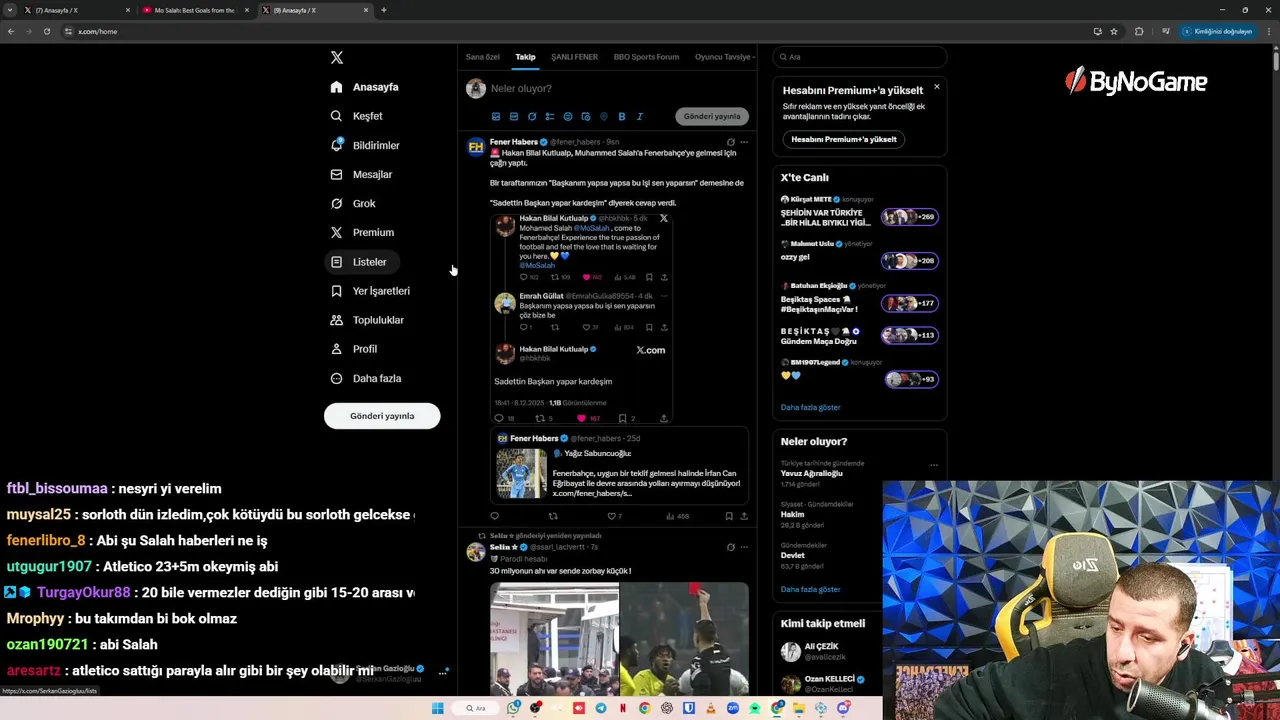The width and height of the screenshot is (1280, 720).
Task: Click the schedule post icon in composer
Action: pyautogui.click(x=586, y=117)
